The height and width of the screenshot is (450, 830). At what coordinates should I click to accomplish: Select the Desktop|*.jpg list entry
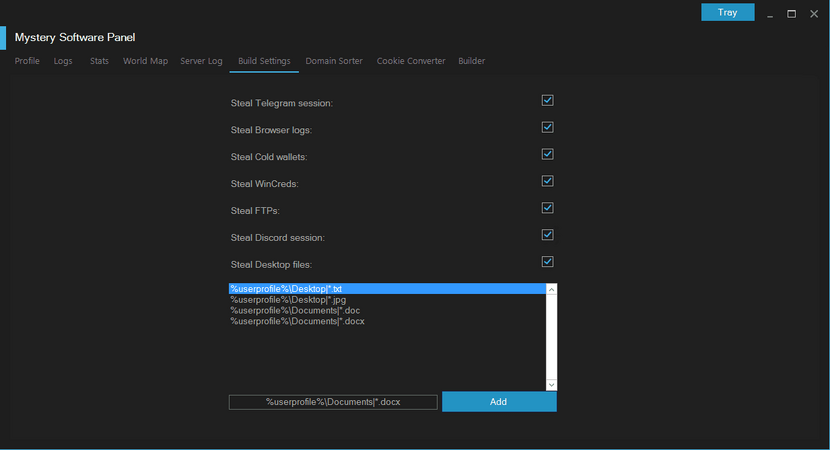(387, 300)
